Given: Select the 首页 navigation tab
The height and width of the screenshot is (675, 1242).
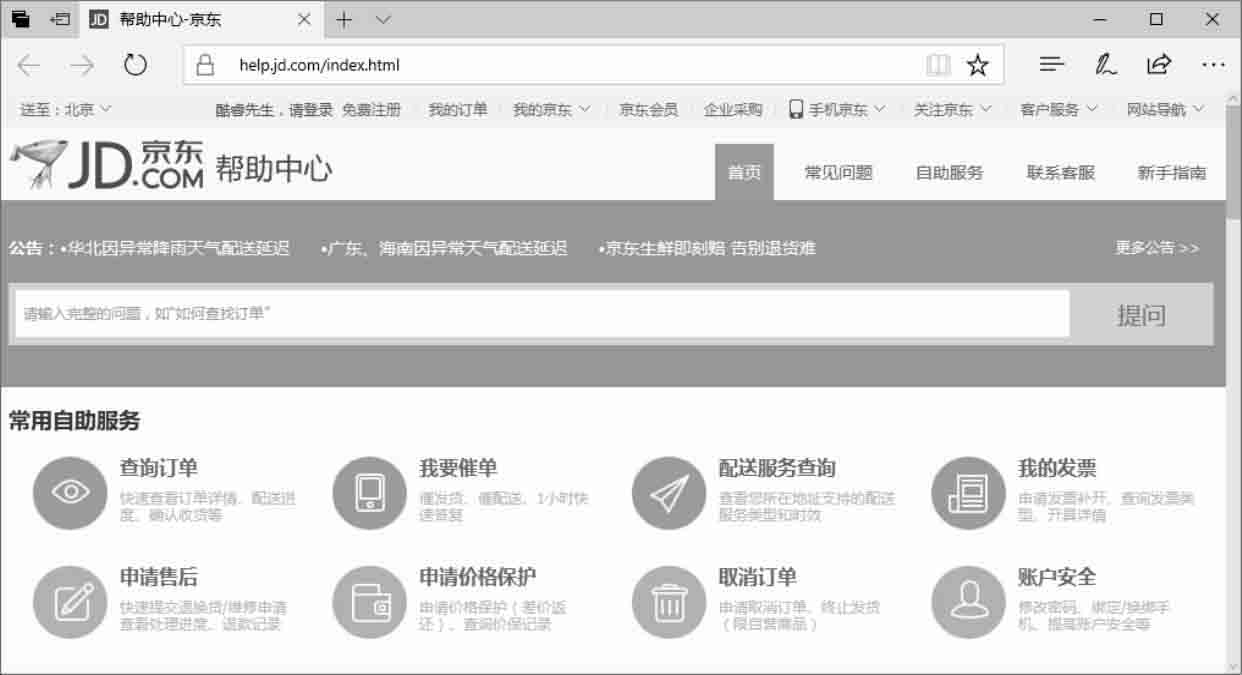Looking at the screenshot, I should [x=744, y=172].
